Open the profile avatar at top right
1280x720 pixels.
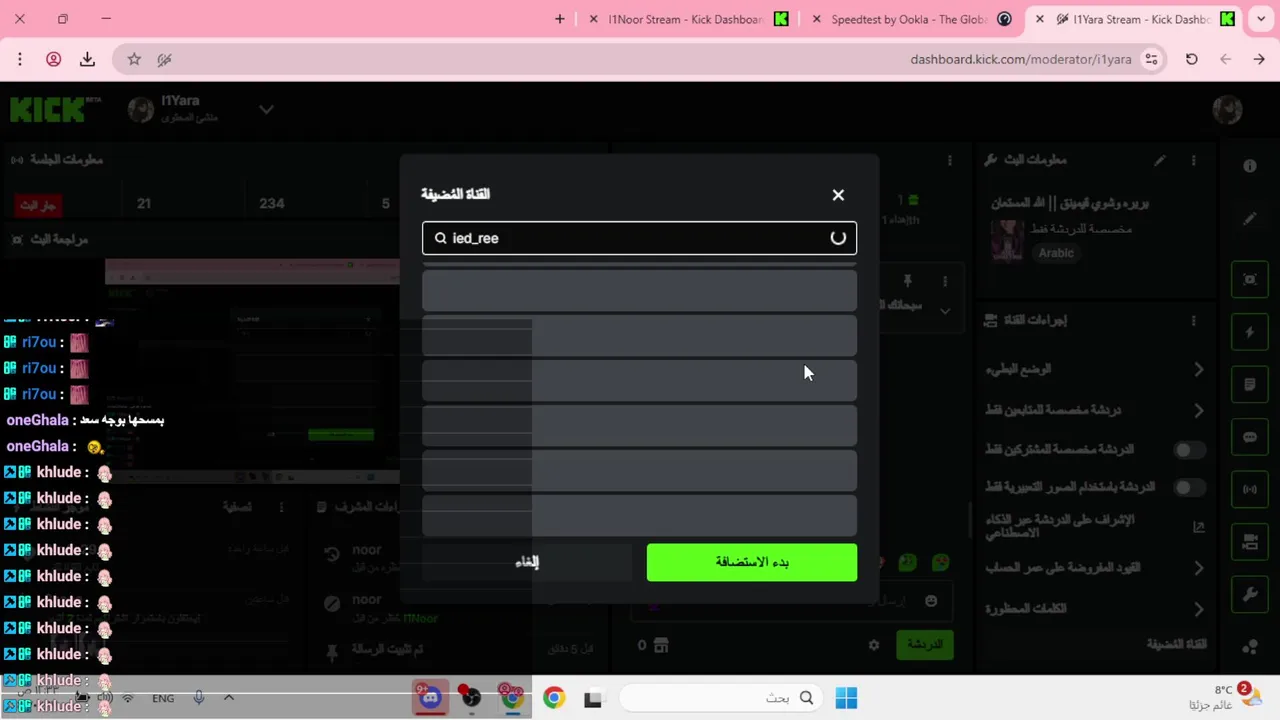1227,110
